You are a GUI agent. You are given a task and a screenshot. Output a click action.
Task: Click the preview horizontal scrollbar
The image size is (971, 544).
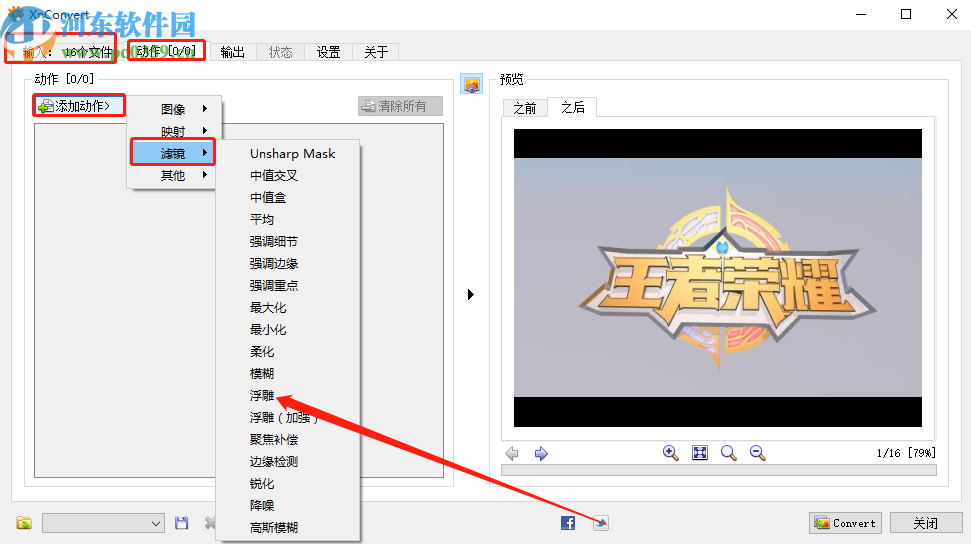tap(718, 470)
